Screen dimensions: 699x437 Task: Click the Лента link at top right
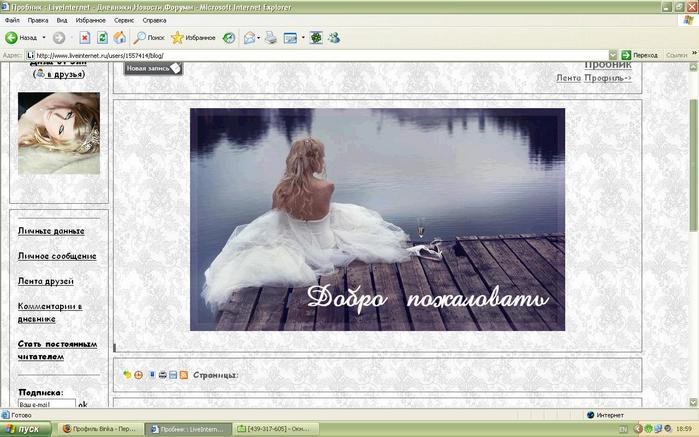coord(568,78)
